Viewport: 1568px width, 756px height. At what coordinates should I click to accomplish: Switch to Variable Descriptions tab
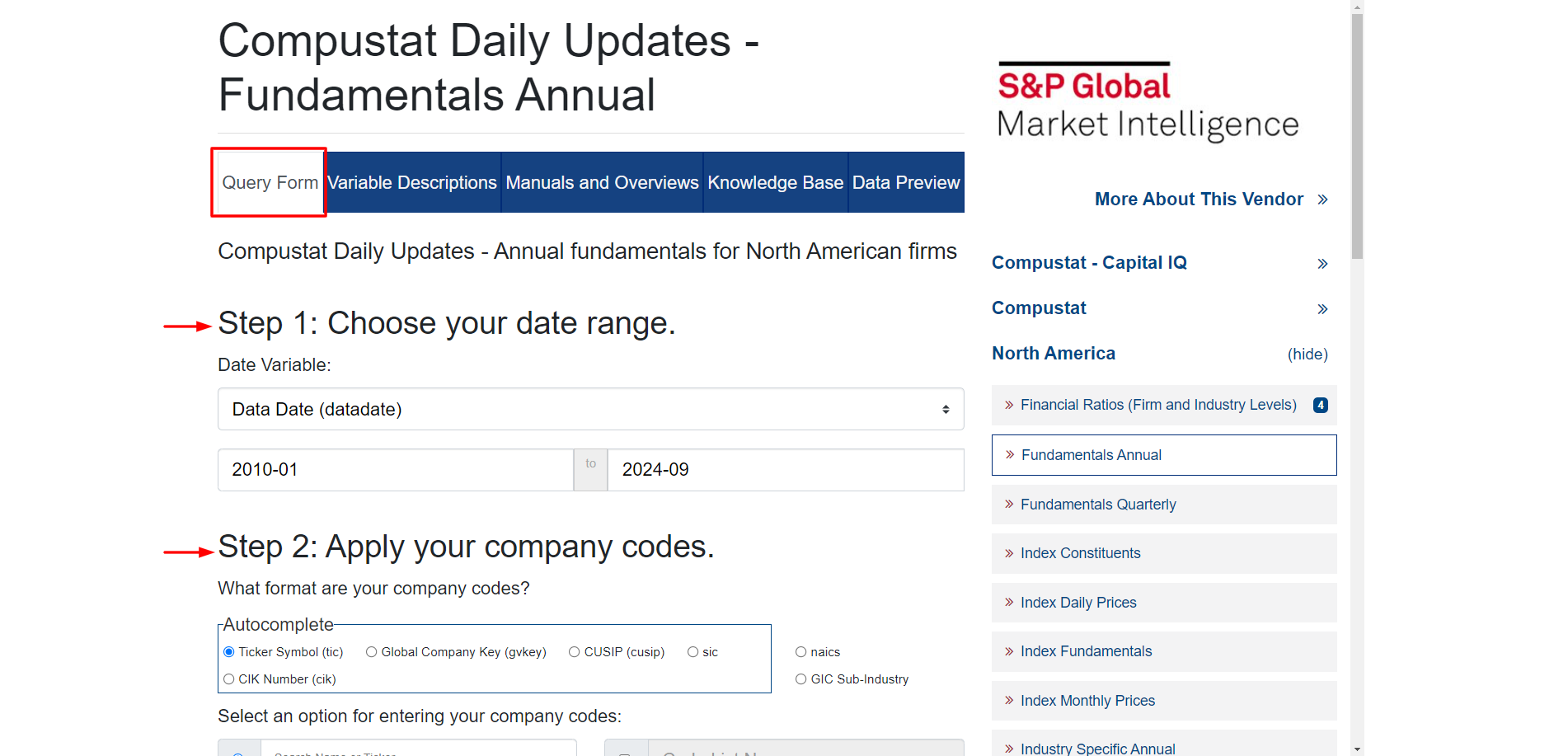(x=412, y=182)
